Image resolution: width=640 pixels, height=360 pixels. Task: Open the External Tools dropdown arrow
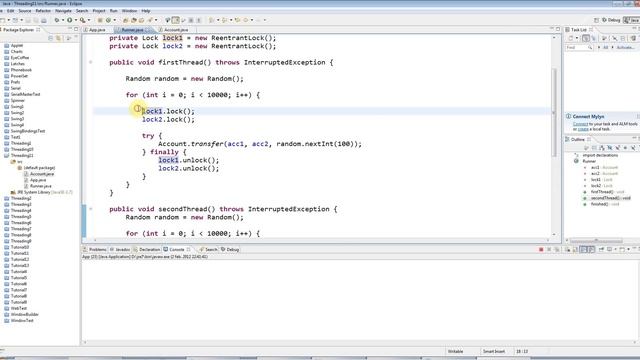pyautogui.click(x=89, y=20)
